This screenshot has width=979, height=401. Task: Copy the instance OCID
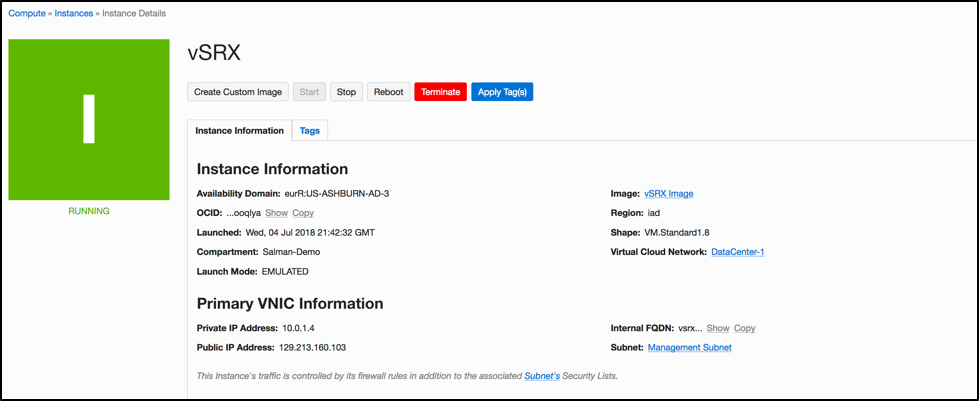(x=303, y=213)
